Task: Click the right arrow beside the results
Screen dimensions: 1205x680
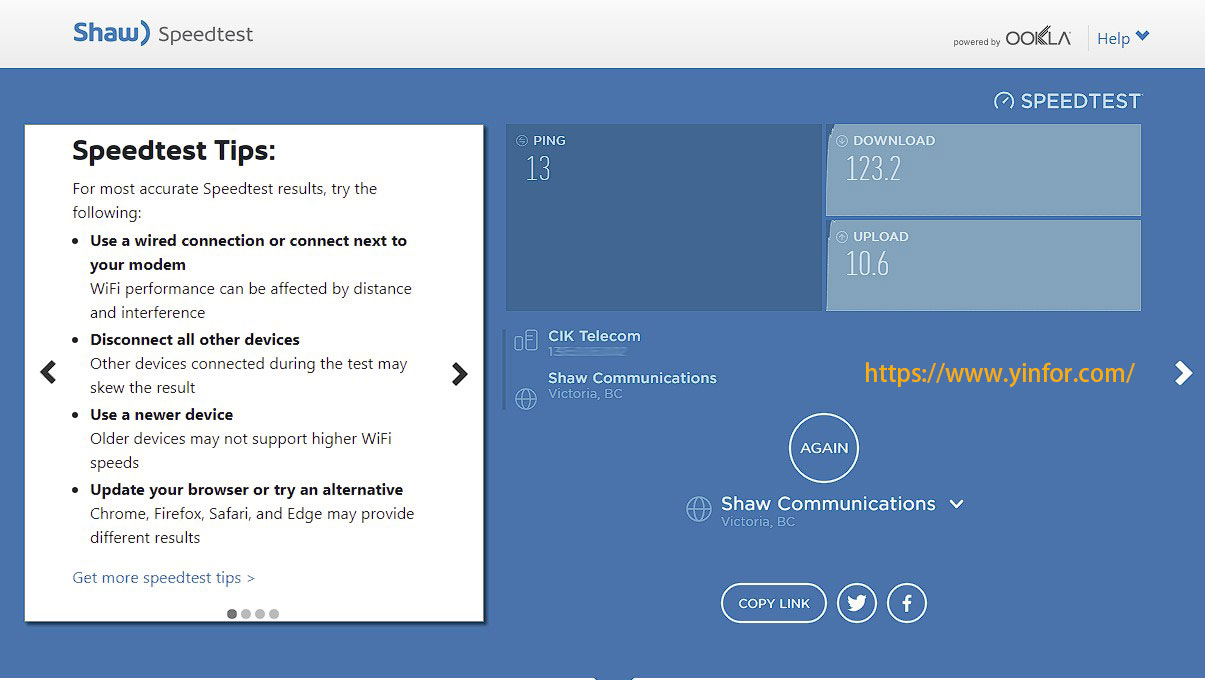Action: (1182, 373)
